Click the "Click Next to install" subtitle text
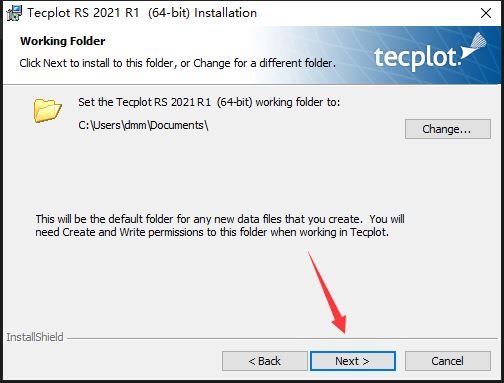 [x=178, y=63]
